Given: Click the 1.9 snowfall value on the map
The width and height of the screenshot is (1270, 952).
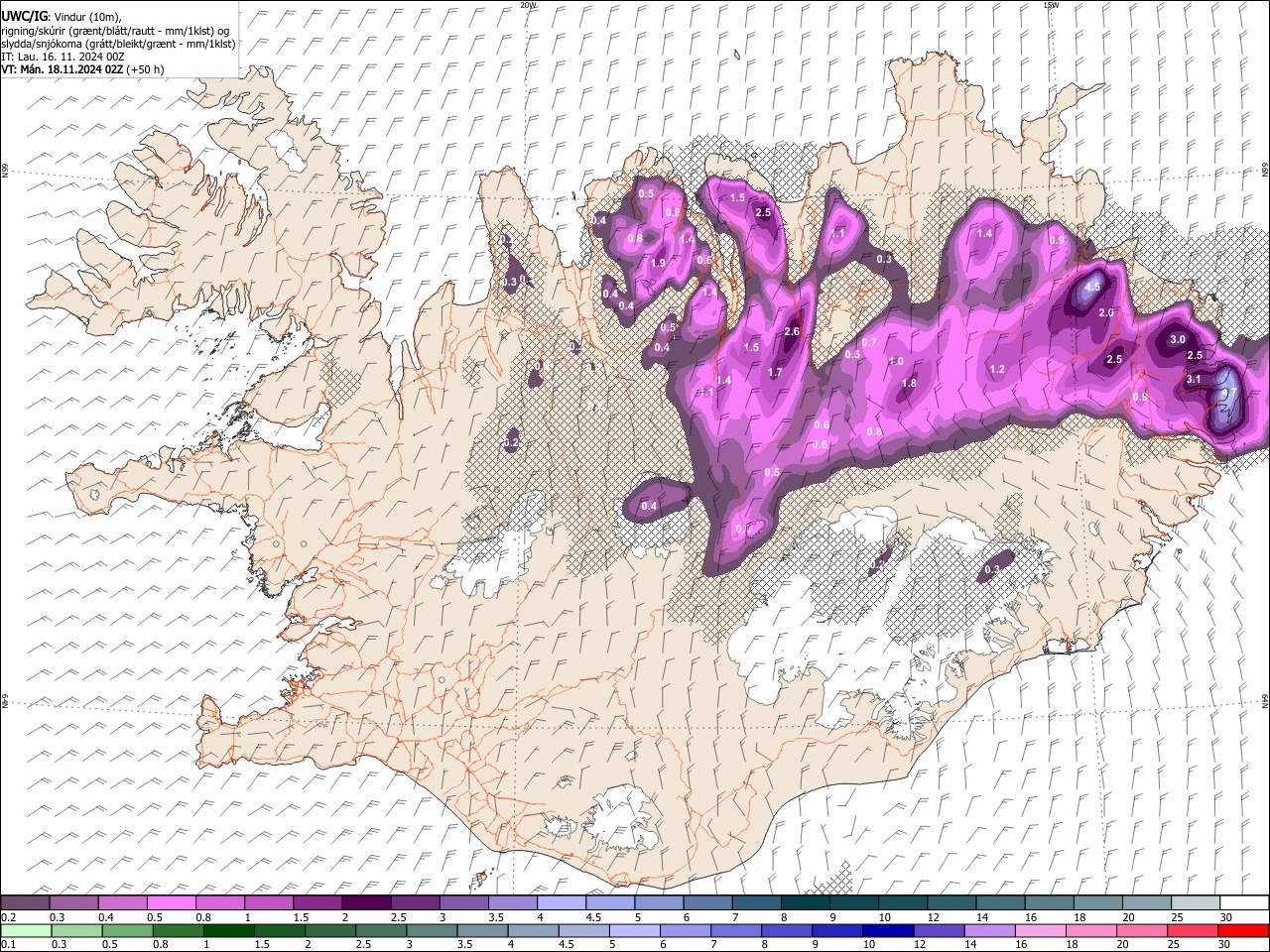Looking at the screenshot, I should [x=658, y=263].
